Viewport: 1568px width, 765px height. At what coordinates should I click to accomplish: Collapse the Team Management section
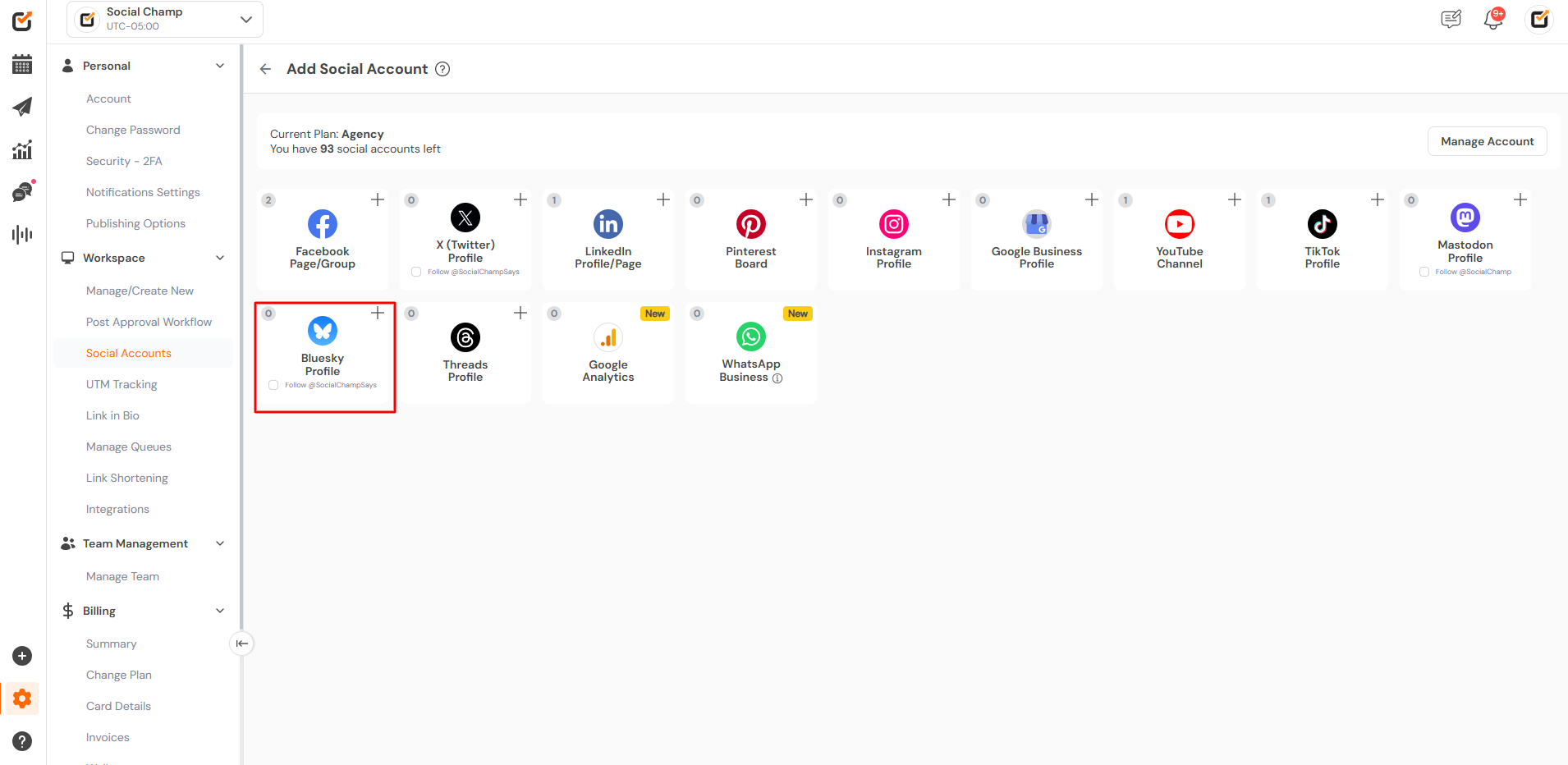[x=220, y=543]
